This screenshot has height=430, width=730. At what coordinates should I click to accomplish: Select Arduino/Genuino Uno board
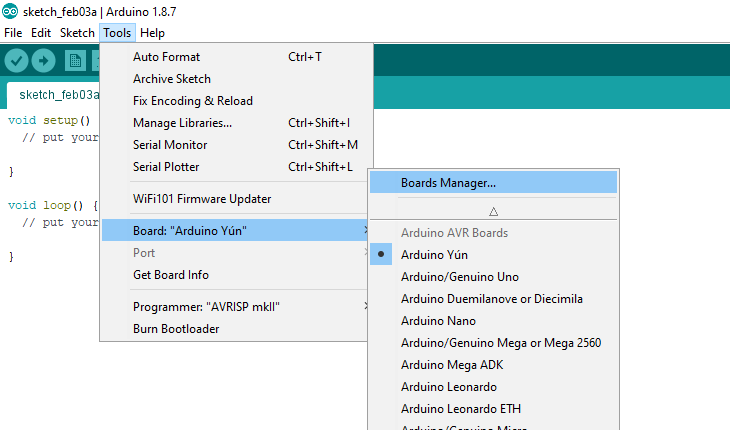tap(493, 277)
